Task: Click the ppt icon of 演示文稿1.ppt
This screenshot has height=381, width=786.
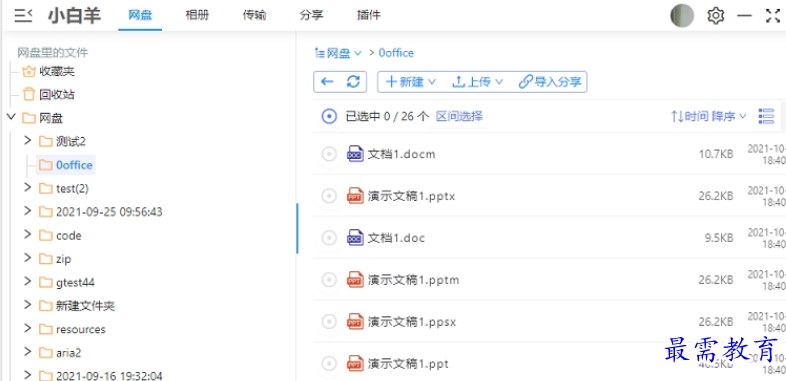Action: [355, 363]
